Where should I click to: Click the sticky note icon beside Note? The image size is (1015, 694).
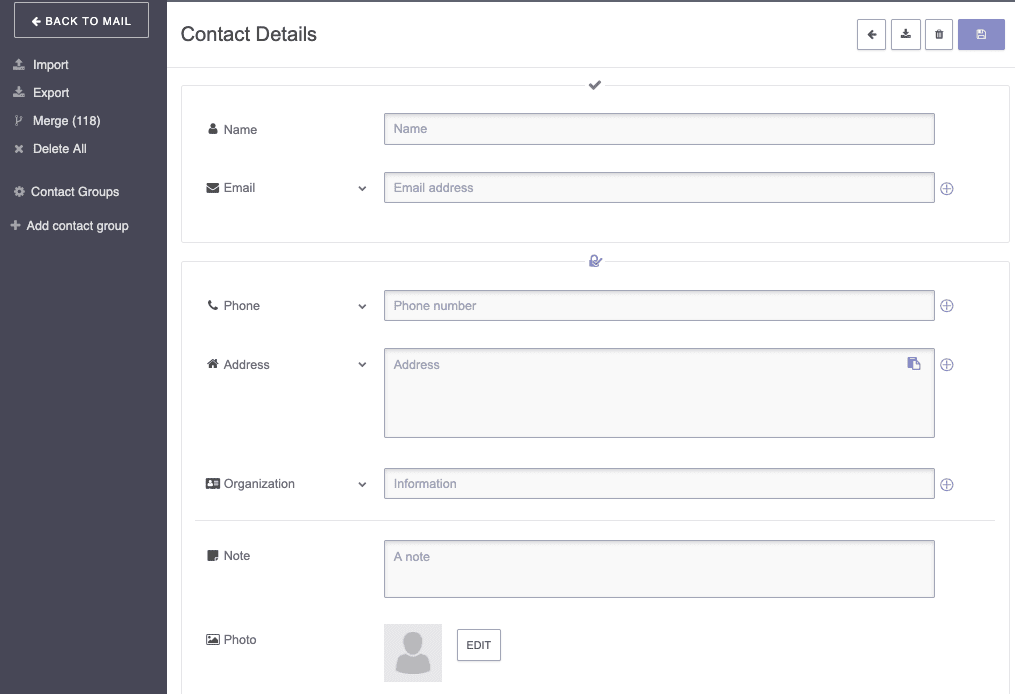click(212, 555)
